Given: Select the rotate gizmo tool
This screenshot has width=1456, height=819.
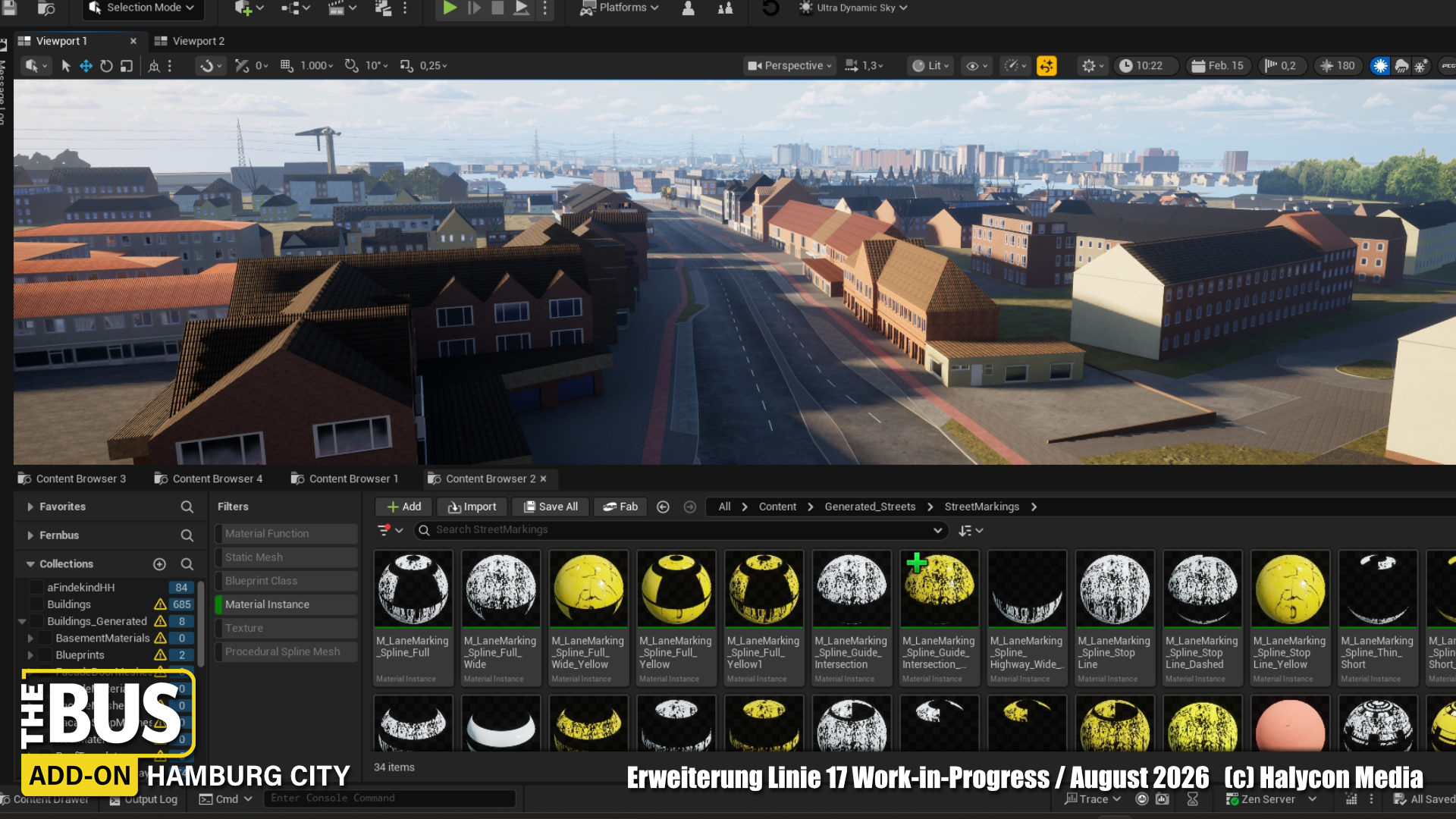Looking at the screenshot, I should (106, 66).
